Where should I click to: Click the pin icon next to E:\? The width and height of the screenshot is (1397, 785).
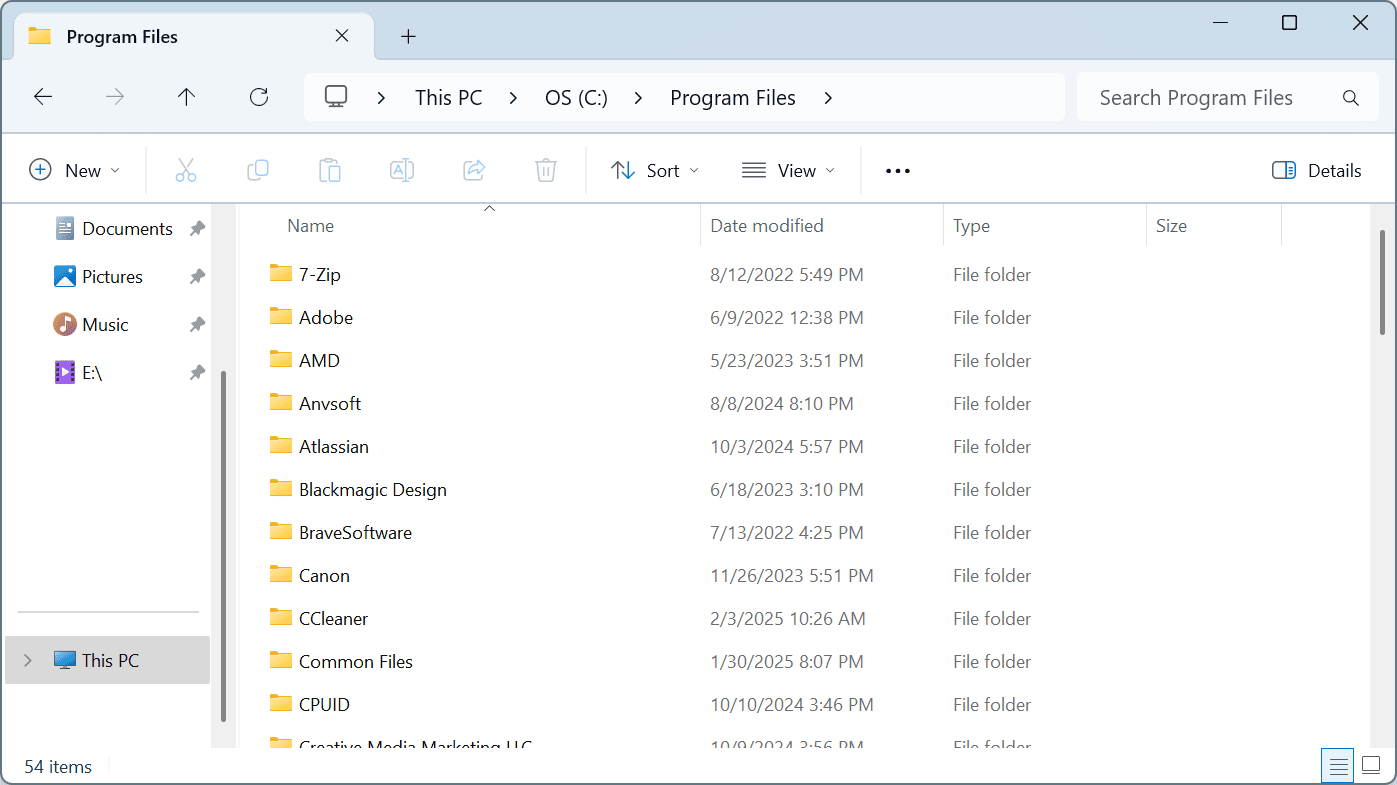[x=197, y=373]
